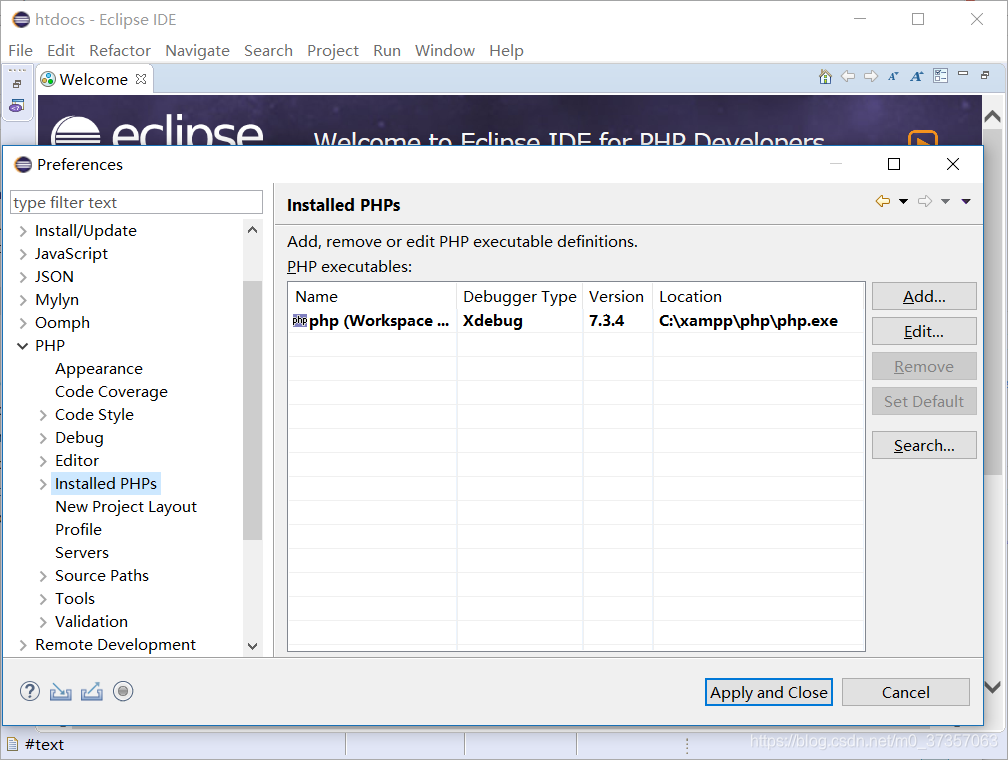Reduce font size in Welcome toolbar
This screenshot has width=1008, height=760.
[894, 77]
